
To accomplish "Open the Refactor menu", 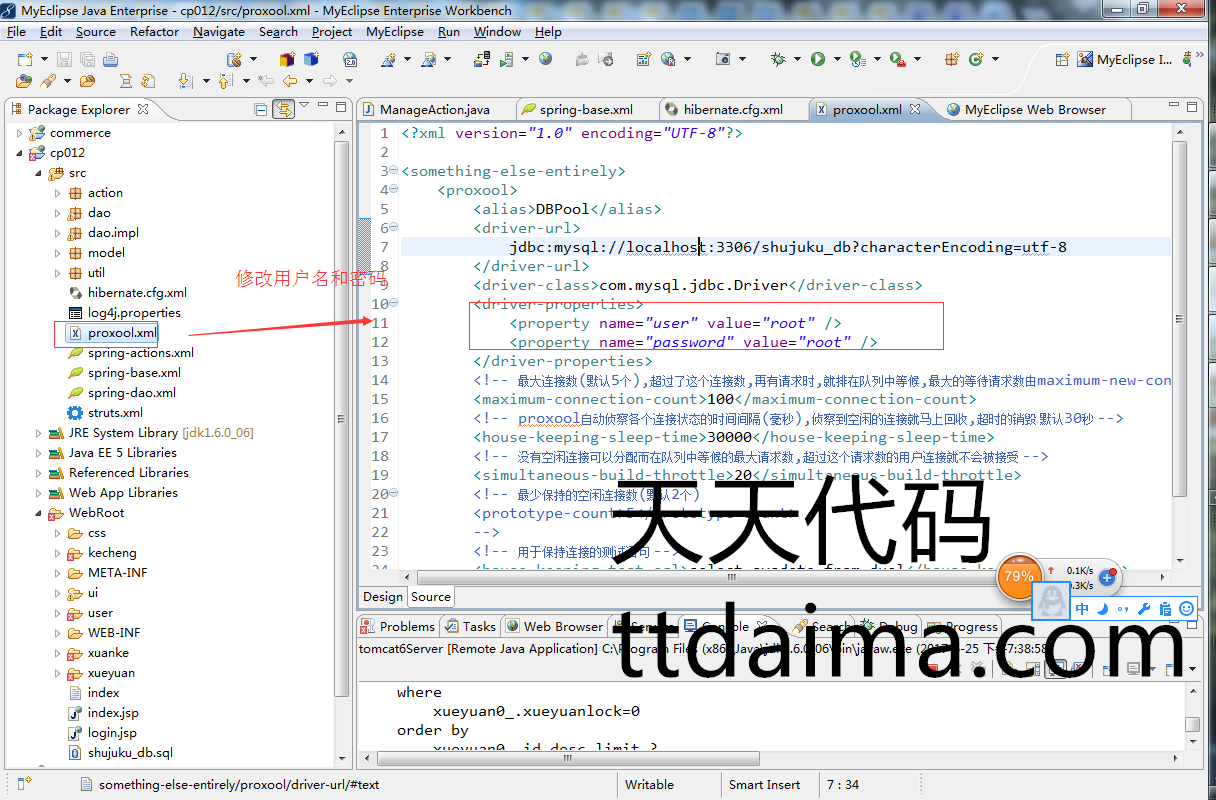I will [154, 31].
